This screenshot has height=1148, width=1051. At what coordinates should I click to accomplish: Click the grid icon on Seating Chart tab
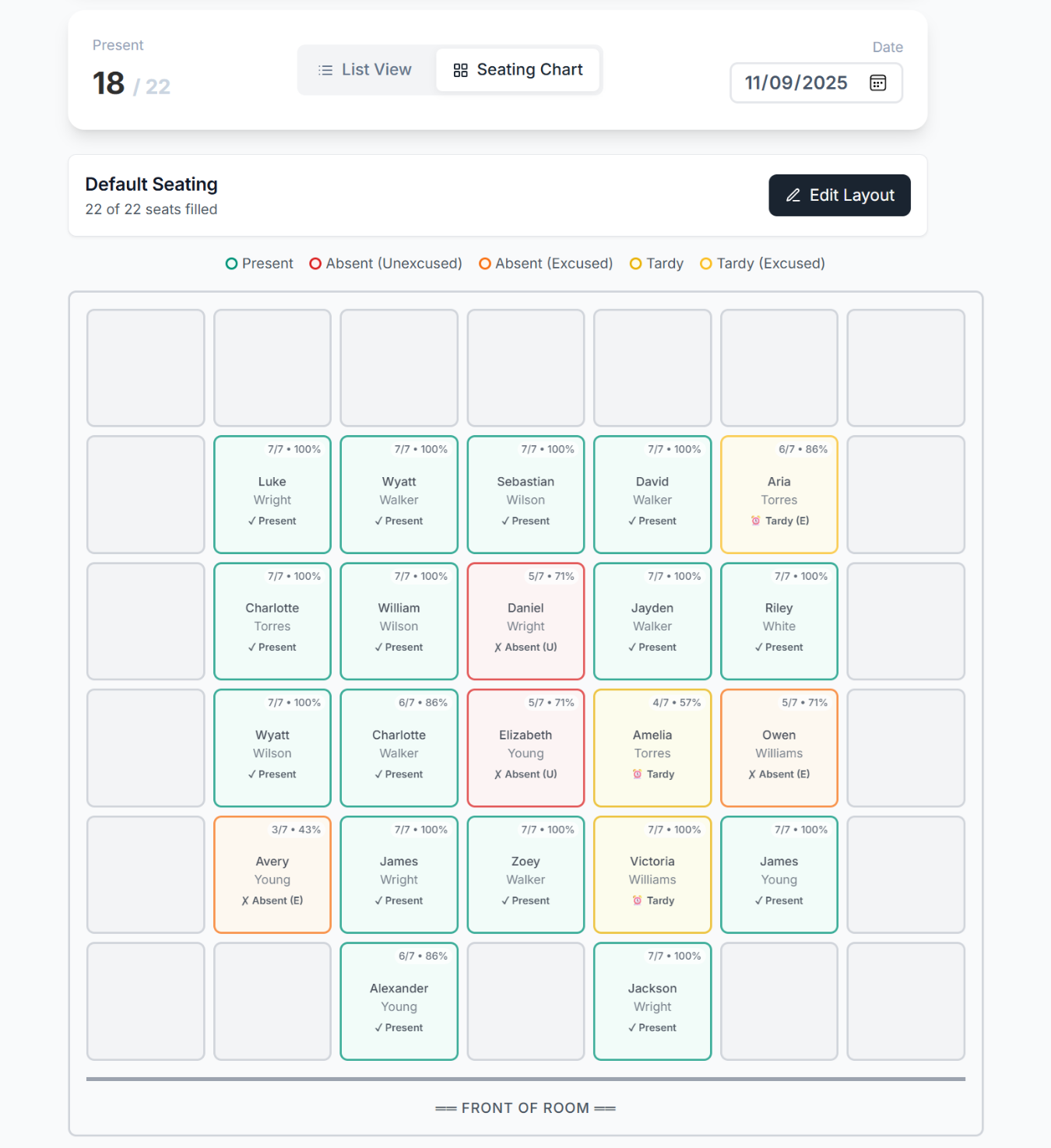point(460,69)
